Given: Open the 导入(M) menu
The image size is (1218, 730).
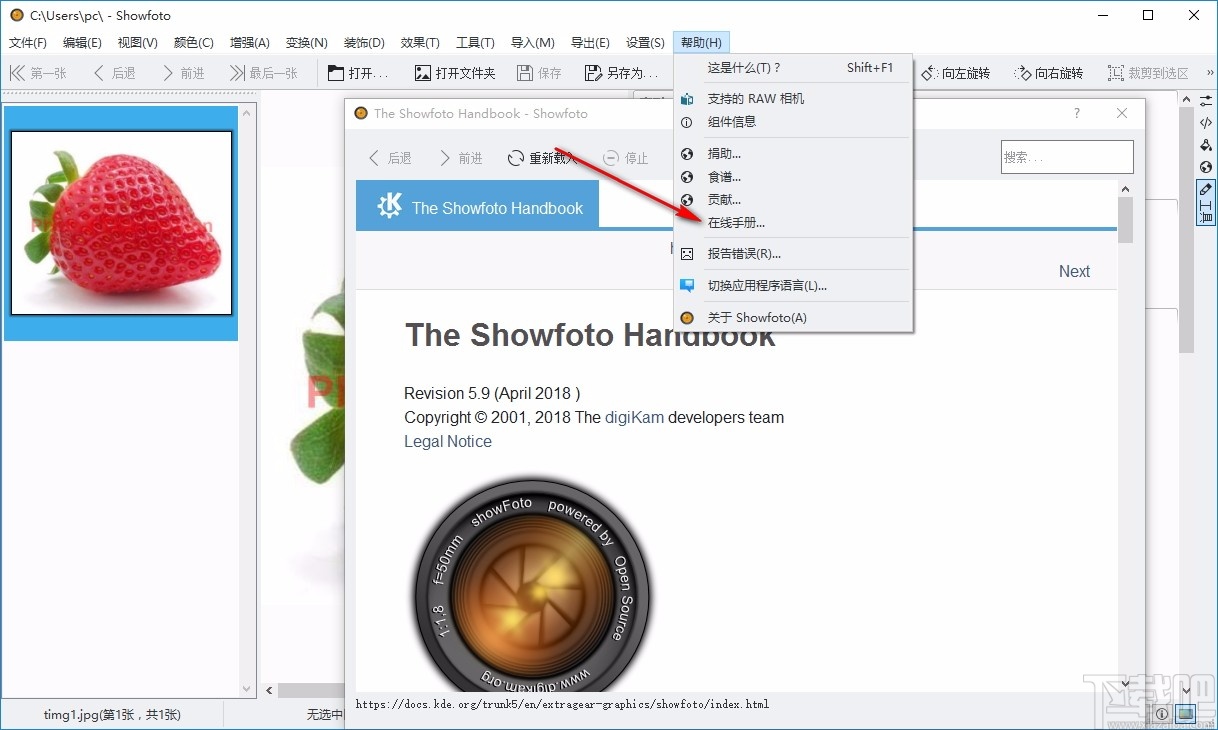Looking at the screenshot, I should coord(532,43).
